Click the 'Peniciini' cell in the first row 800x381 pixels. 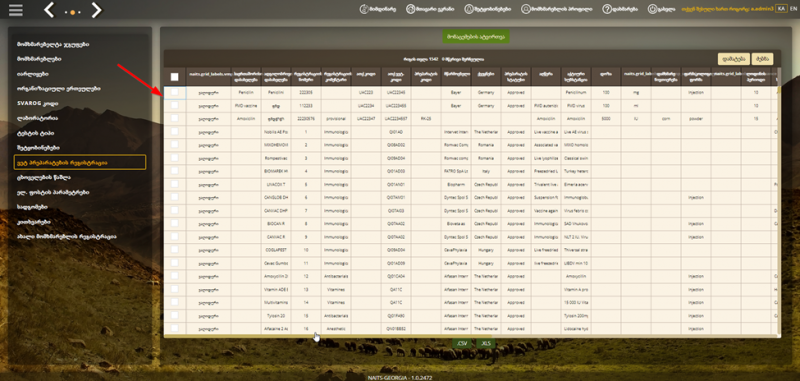[276, 93]
